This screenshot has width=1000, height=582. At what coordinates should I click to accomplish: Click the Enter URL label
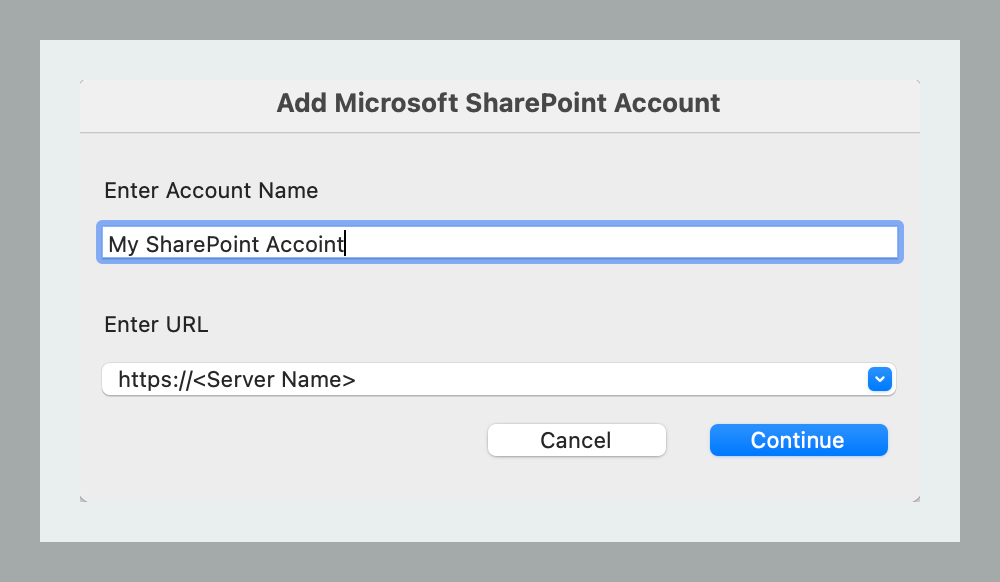pos(156,324)
